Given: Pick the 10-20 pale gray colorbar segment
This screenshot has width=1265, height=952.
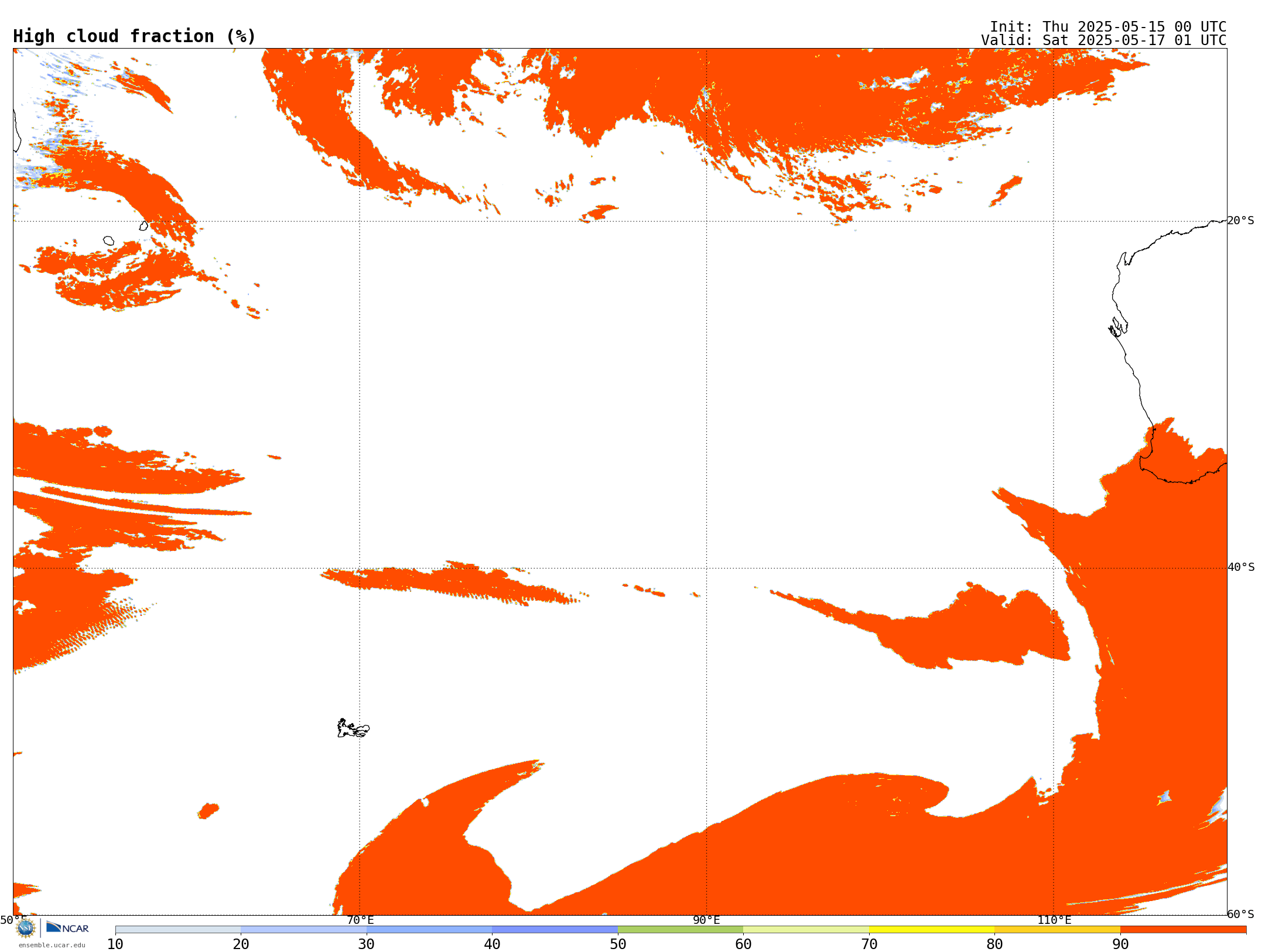Looking at the screenshot, I should pos(178,930).
